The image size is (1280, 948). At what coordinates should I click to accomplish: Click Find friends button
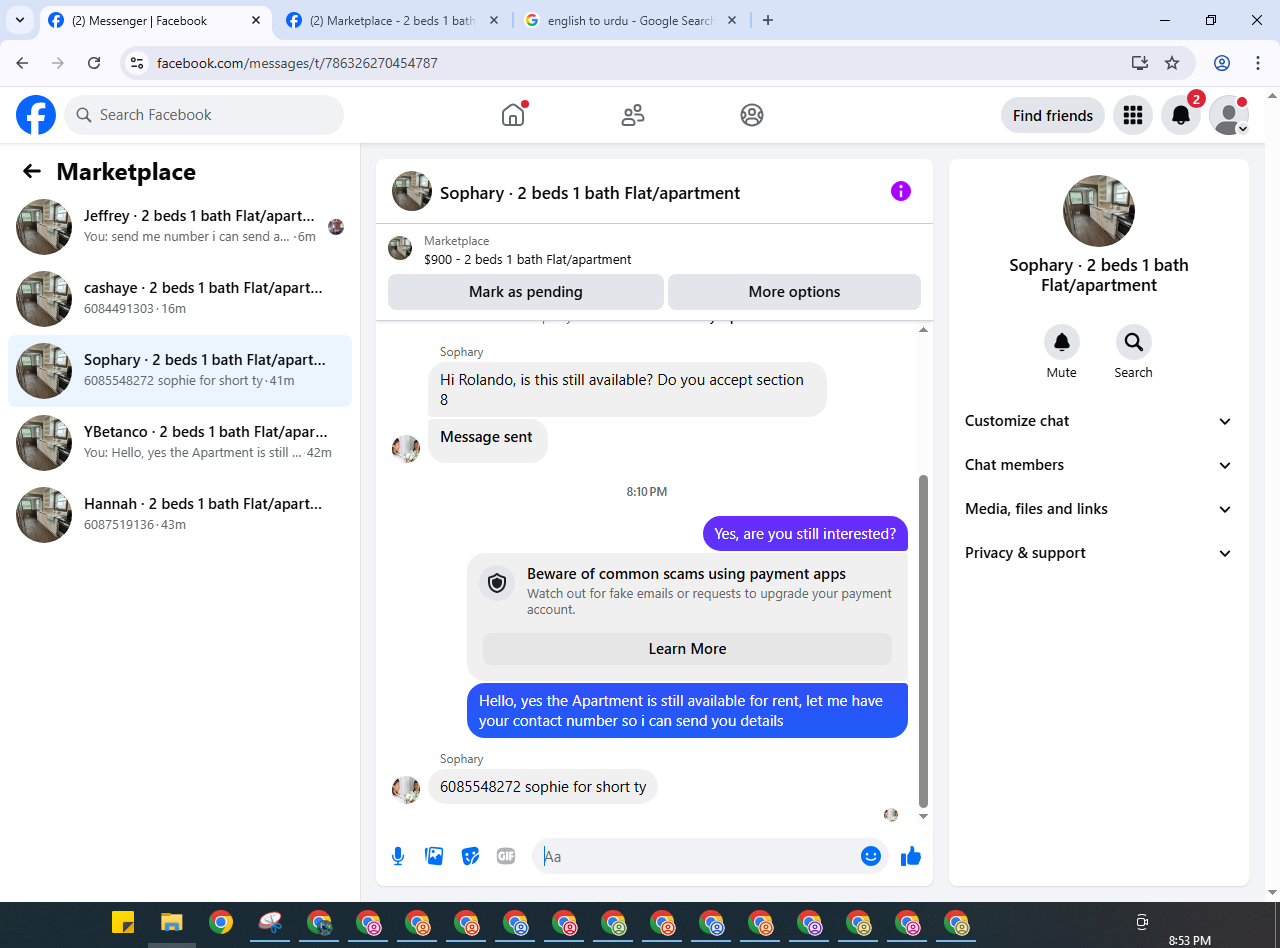pyautogui.click(x=1053, y=115)
